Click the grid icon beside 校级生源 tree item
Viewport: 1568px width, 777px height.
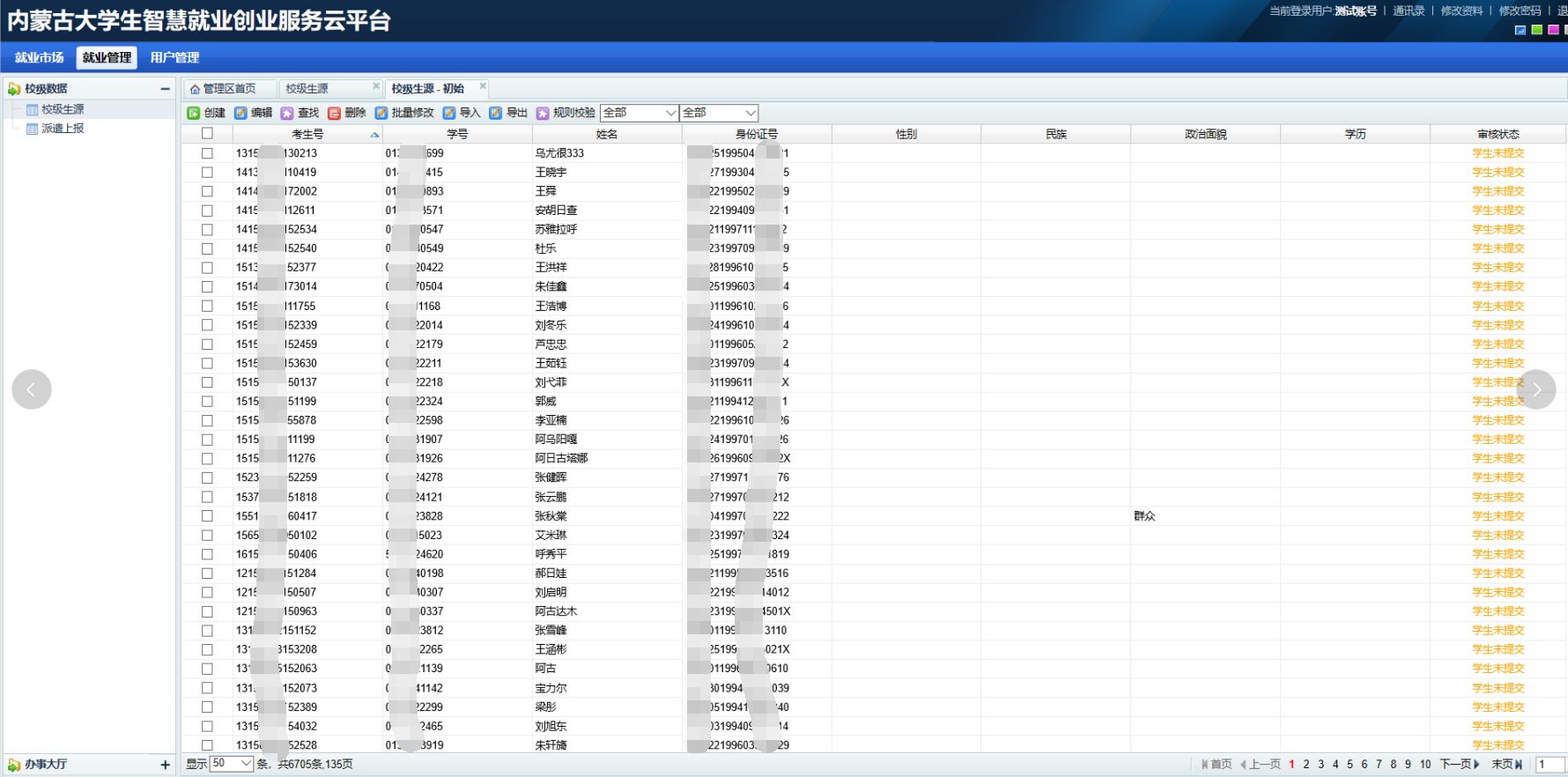click(x=32, y=109)
